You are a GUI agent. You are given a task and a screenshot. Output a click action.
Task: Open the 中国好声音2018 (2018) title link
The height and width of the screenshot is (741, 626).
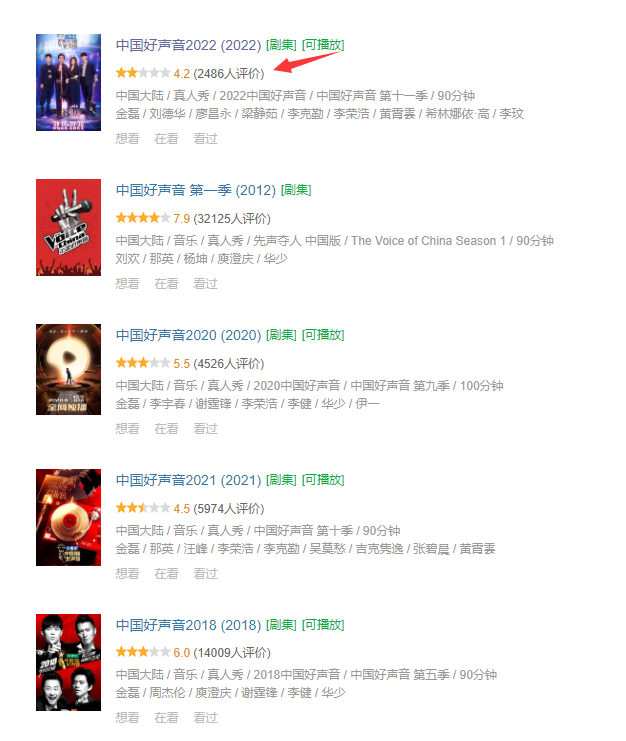[188, 625]
